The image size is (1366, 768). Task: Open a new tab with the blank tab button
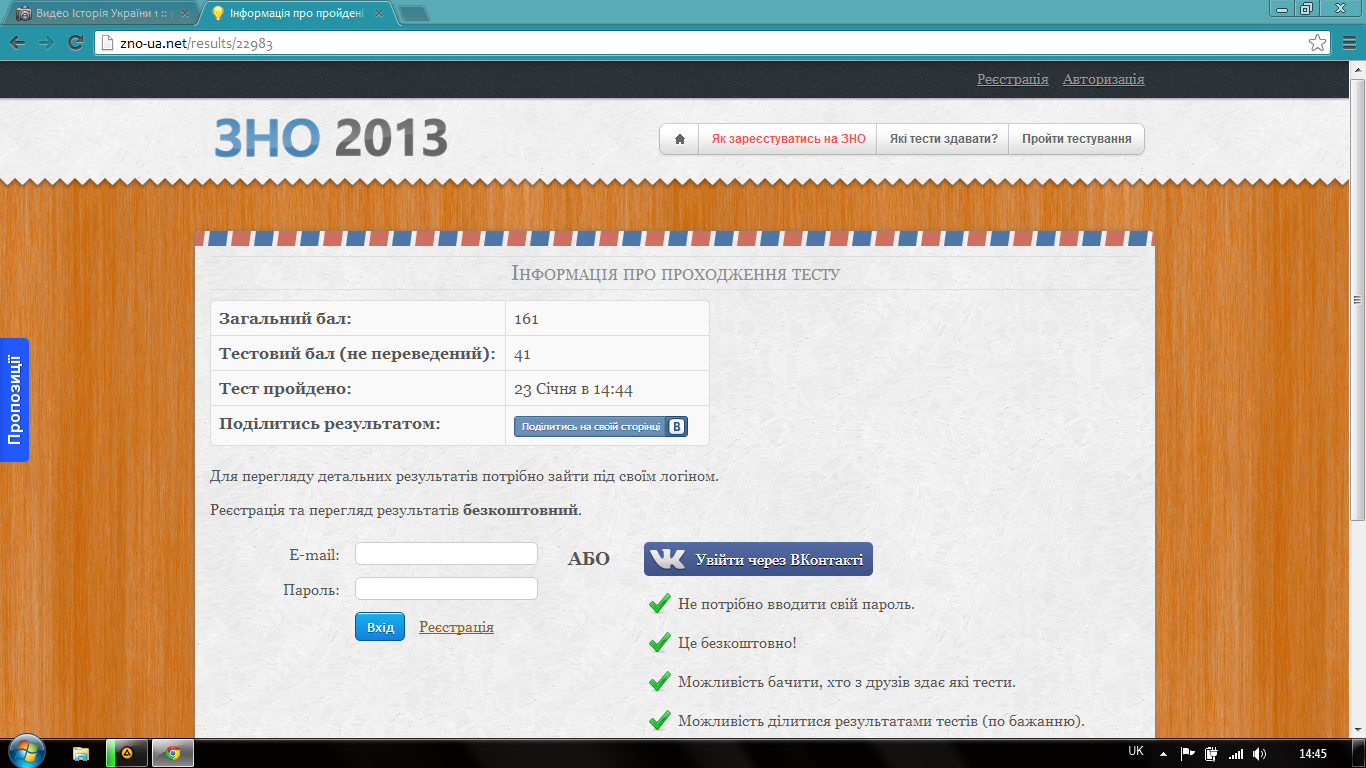tap(413, 14)
